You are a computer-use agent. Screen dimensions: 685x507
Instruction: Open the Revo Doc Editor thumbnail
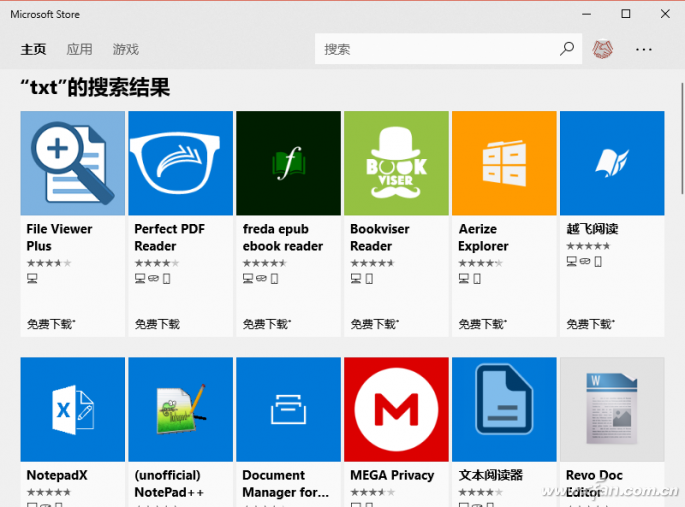(612, 409)
